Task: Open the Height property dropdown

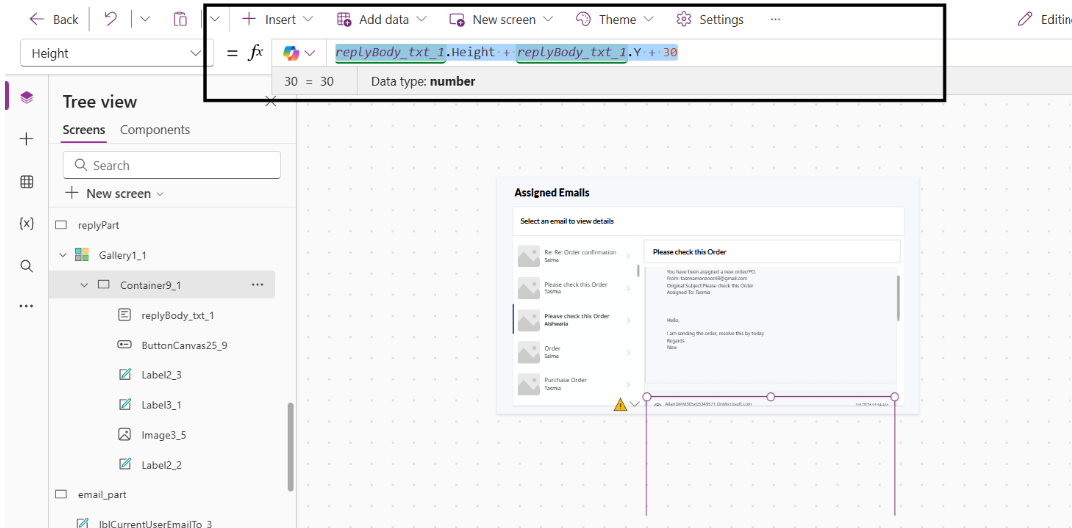Action: point(116,53)
